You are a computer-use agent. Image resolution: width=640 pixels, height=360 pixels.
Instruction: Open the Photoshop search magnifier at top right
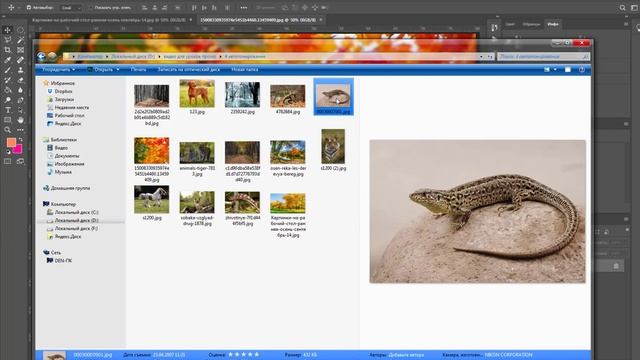622,7
